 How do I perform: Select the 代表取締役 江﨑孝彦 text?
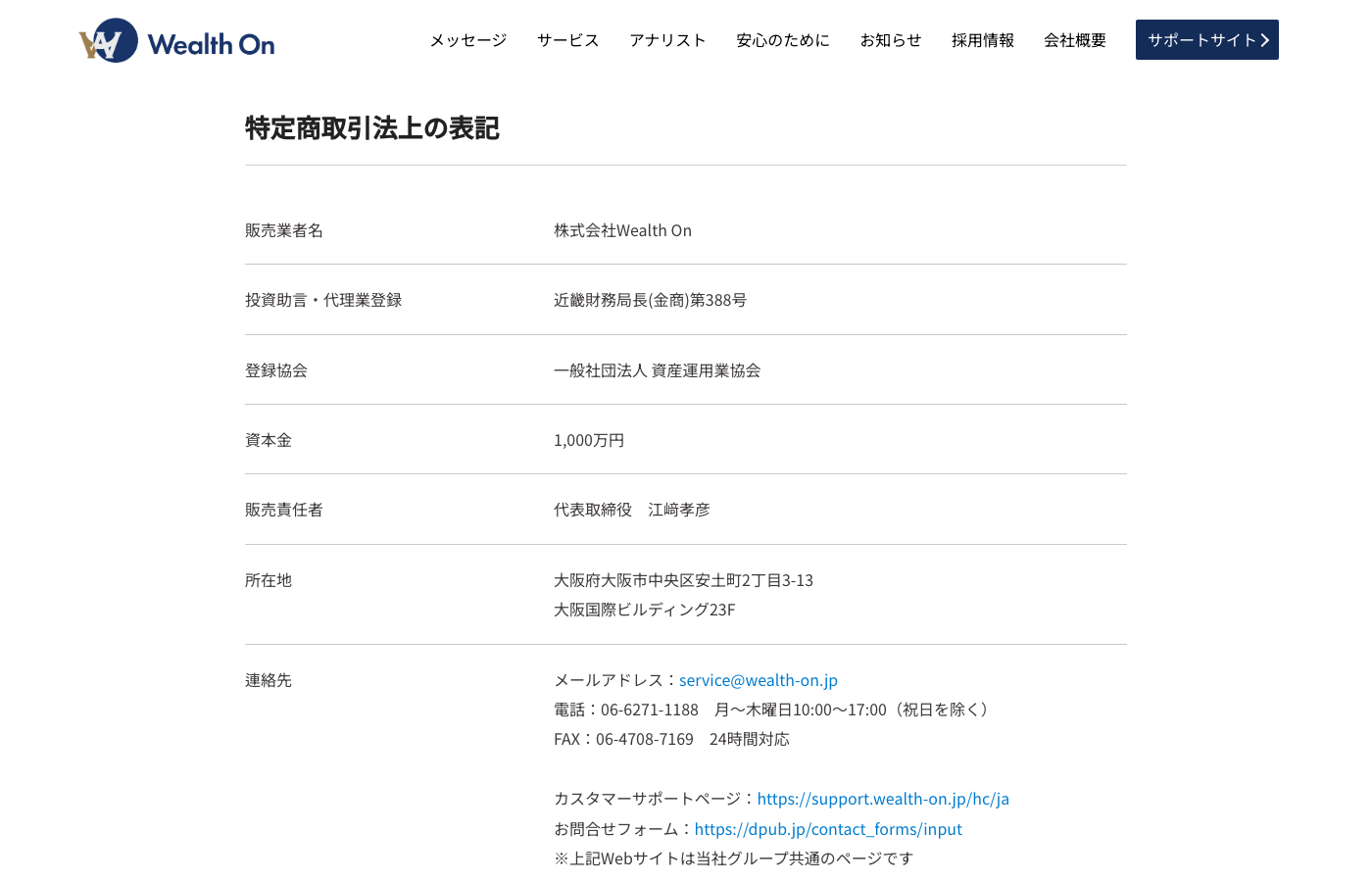(632, 510)
